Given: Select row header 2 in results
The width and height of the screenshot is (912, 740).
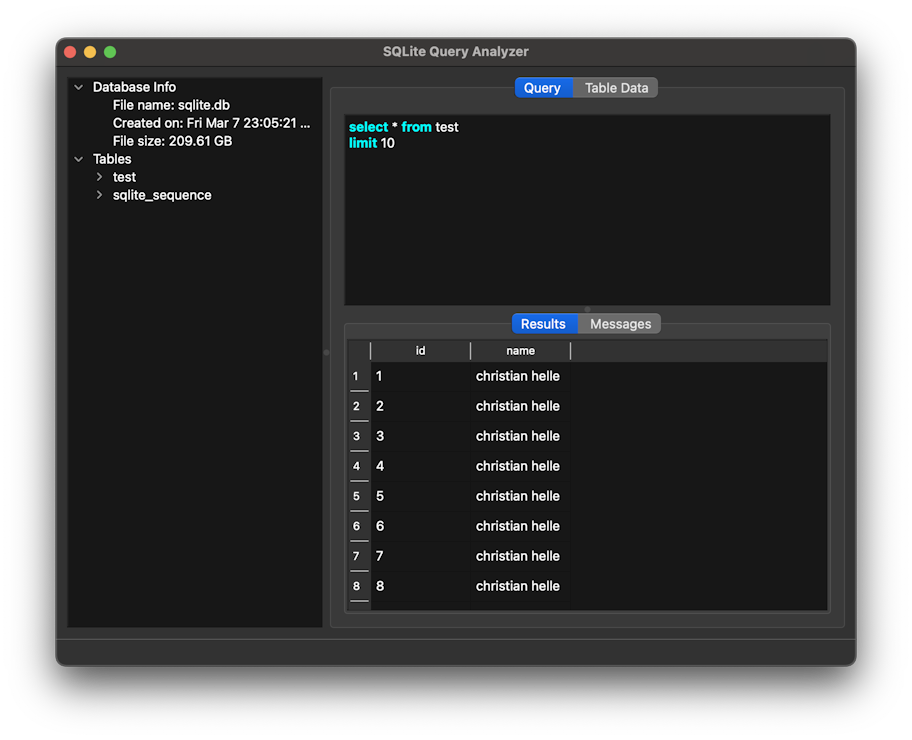Looking at the screenshot, I should pyautogui.click(x=359, y=406).
